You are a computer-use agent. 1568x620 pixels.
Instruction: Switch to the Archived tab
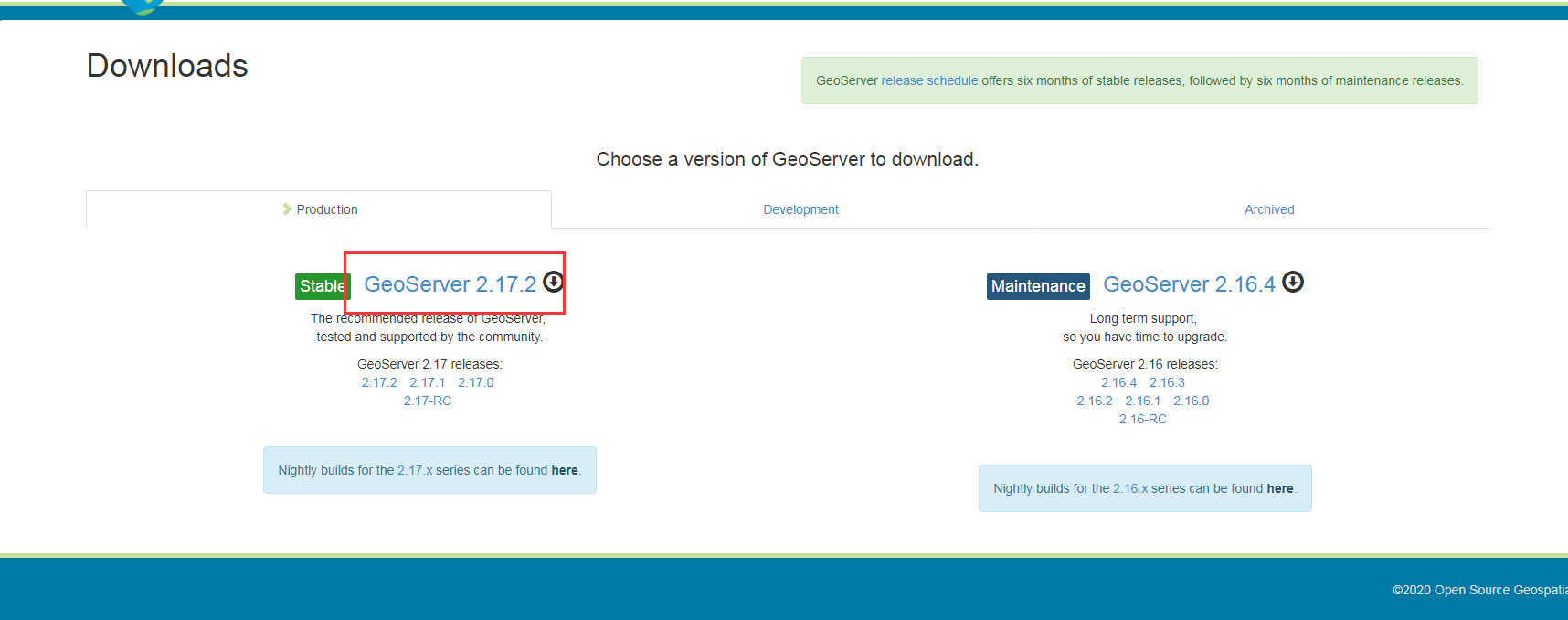point(1269,209)
